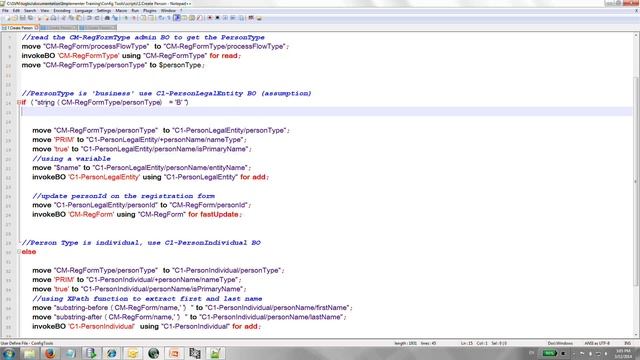Open the Edit menu
640x360 pixels.
click(x=16, y=11)
